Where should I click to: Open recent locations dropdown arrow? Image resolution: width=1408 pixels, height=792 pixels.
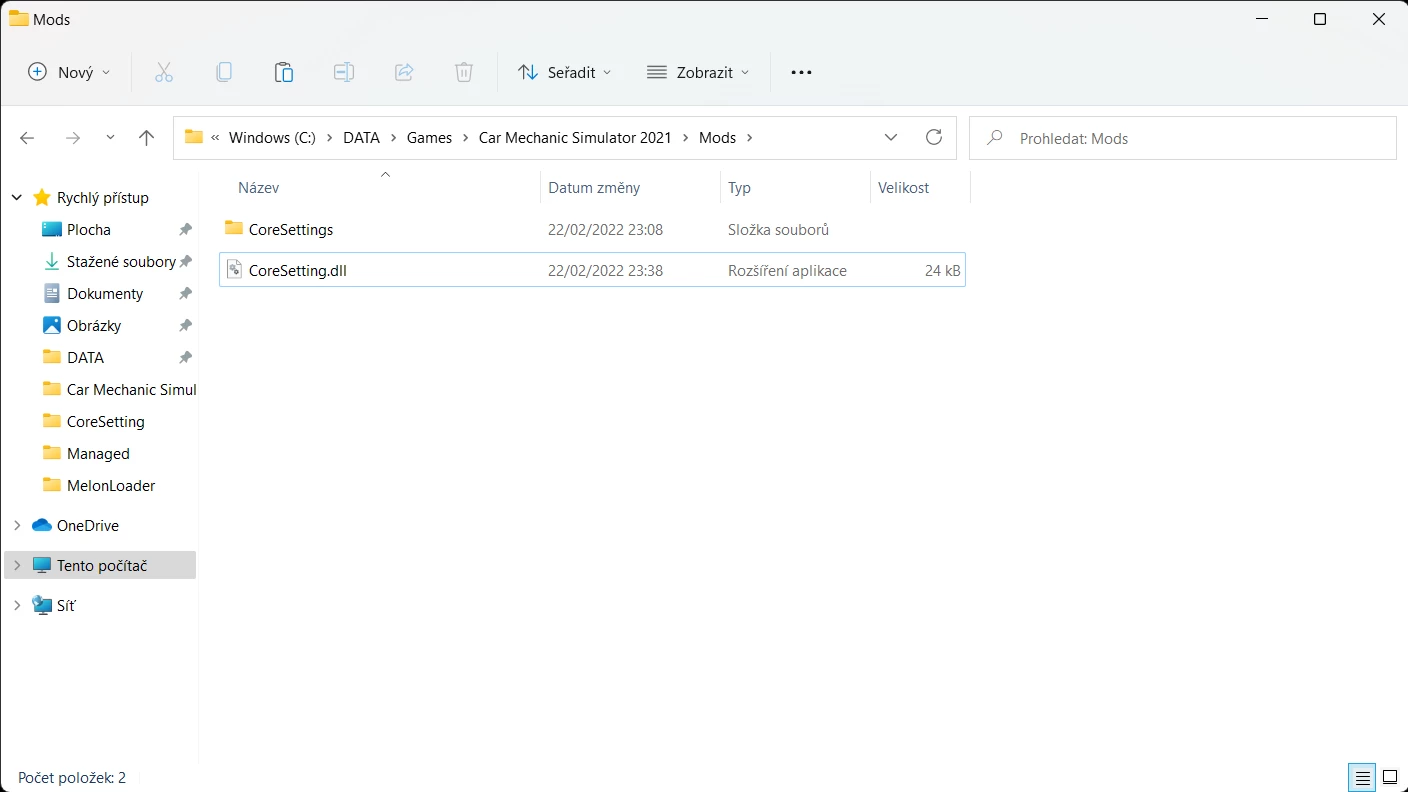click(110, 138)
